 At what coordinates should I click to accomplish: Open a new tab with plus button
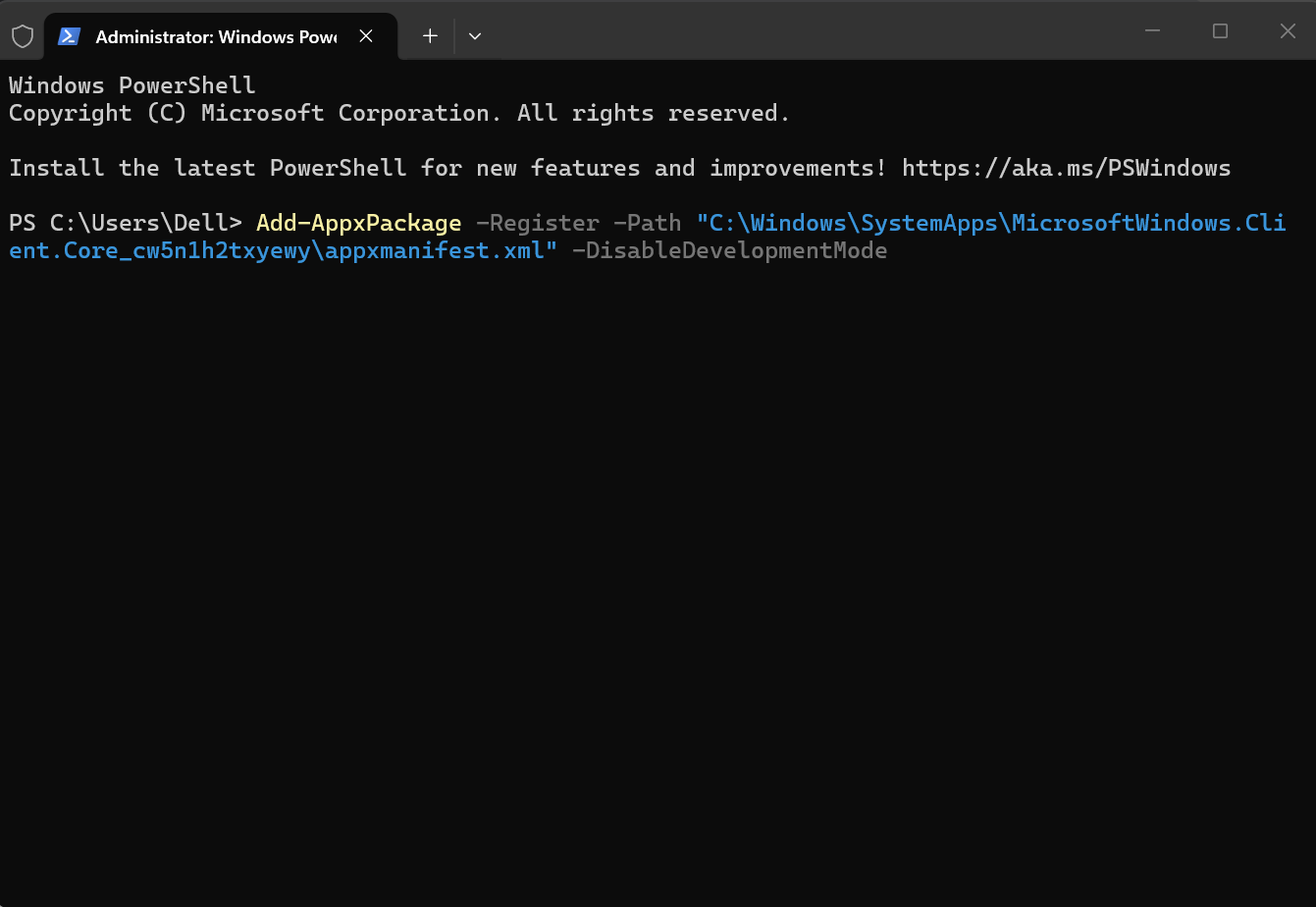click(x=430, y=36)
